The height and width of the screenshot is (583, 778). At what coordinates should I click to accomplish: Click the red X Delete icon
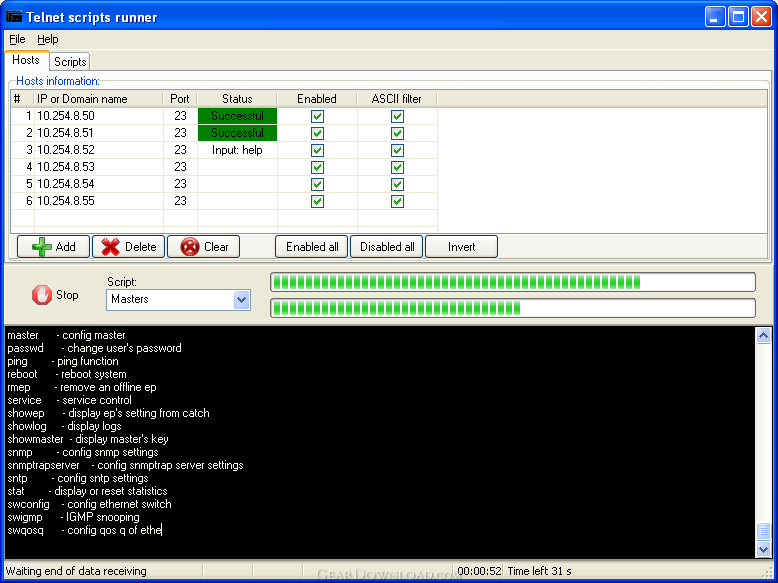tap(110, 247)
